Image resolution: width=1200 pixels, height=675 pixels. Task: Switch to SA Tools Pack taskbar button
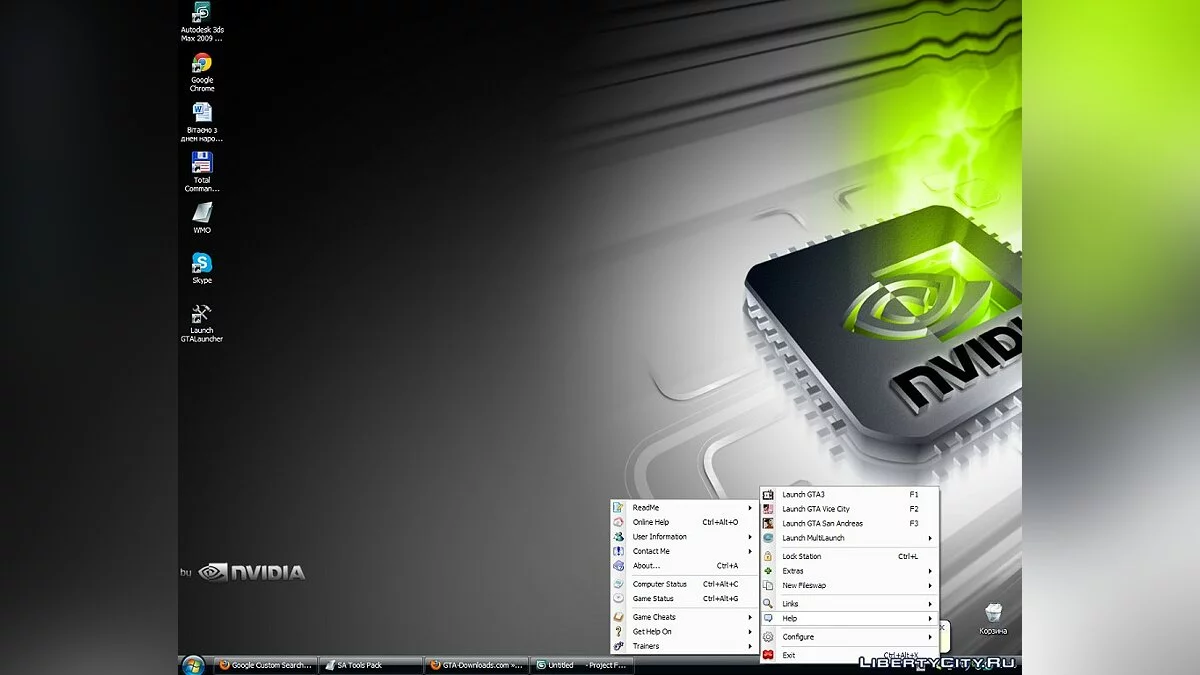(x=366, y=665)
